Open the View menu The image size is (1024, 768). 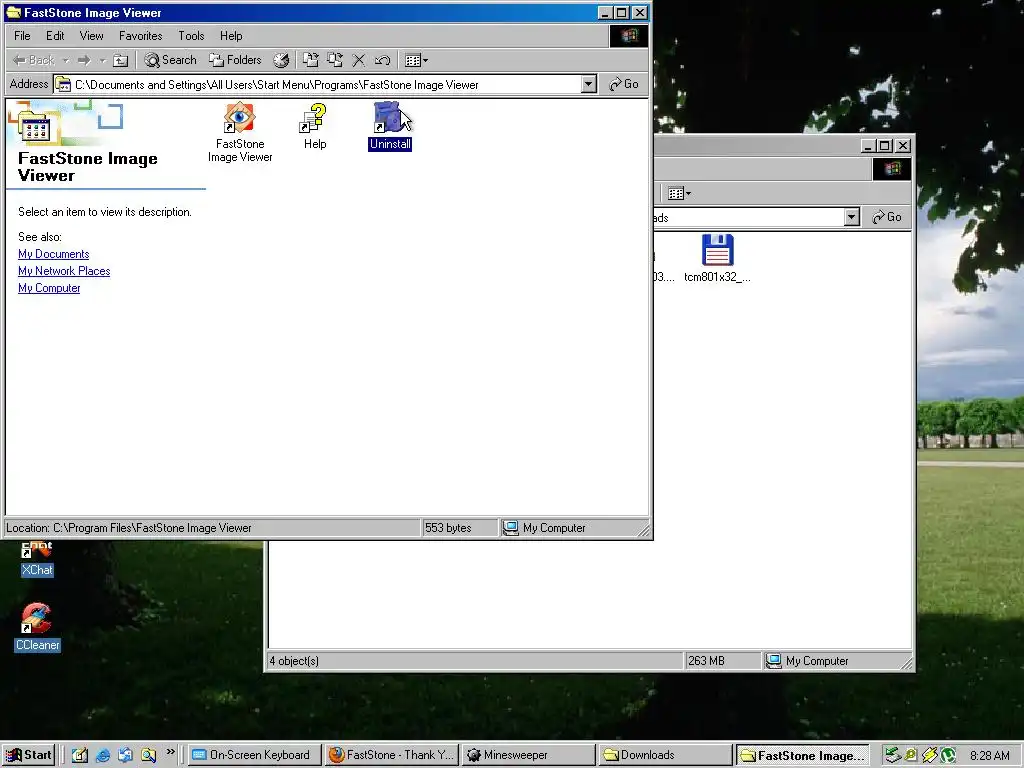[91, 36]
